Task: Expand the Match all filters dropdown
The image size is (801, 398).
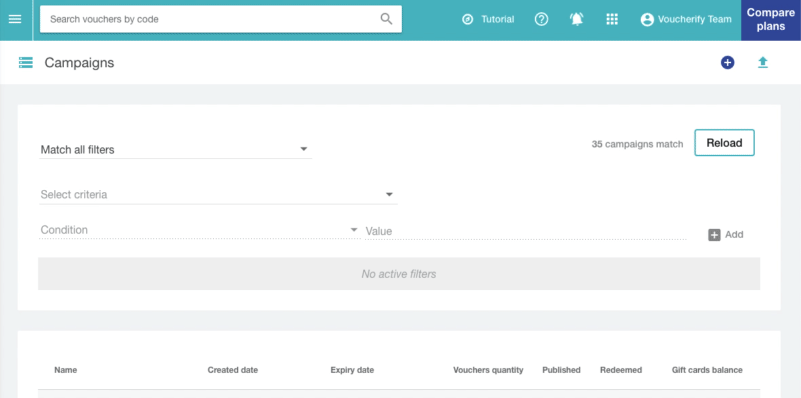Action: click(175, 150)
